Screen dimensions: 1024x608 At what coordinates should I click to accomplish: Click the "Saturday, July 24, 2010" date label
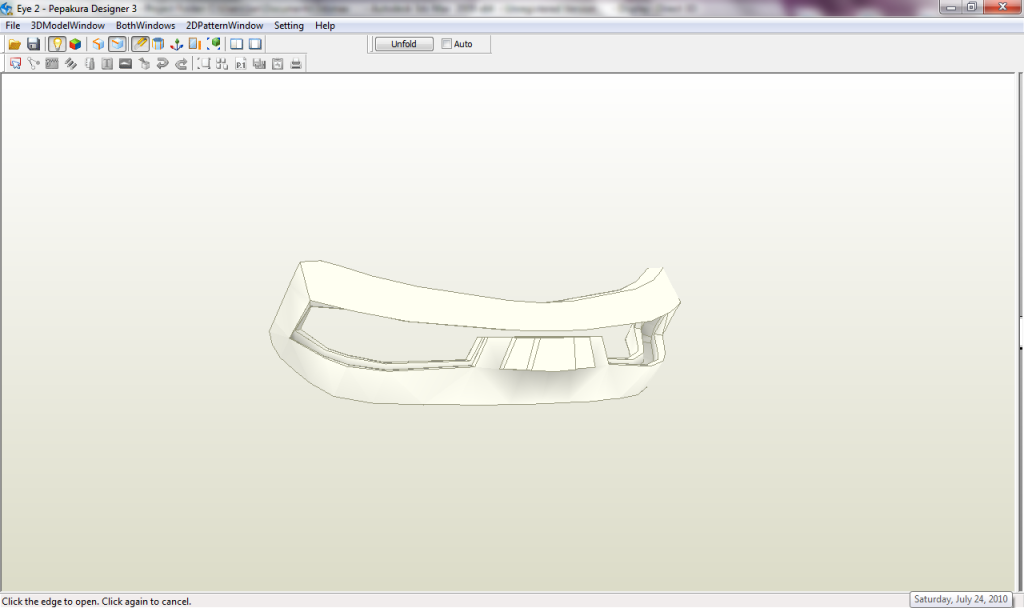click(x=961, y=600)
